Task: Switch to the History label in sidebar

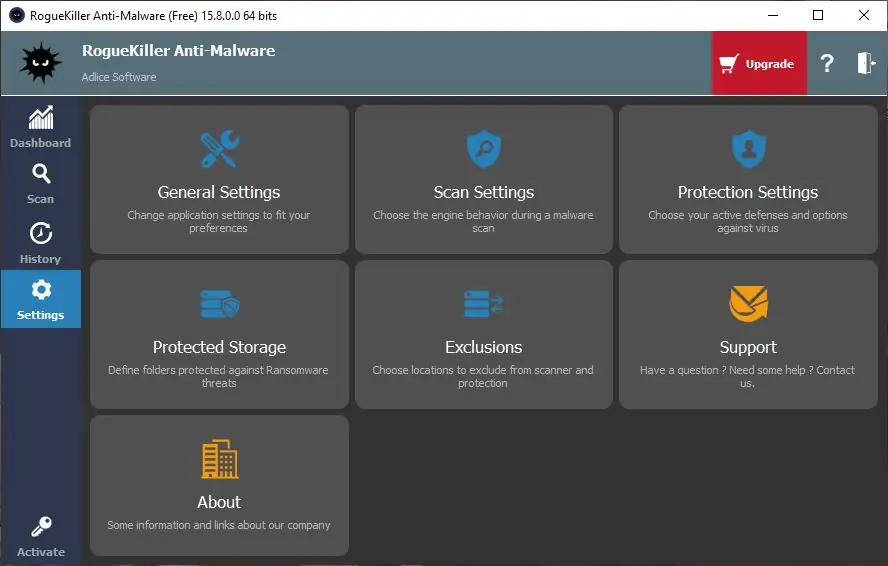Action: coord(40,259)
